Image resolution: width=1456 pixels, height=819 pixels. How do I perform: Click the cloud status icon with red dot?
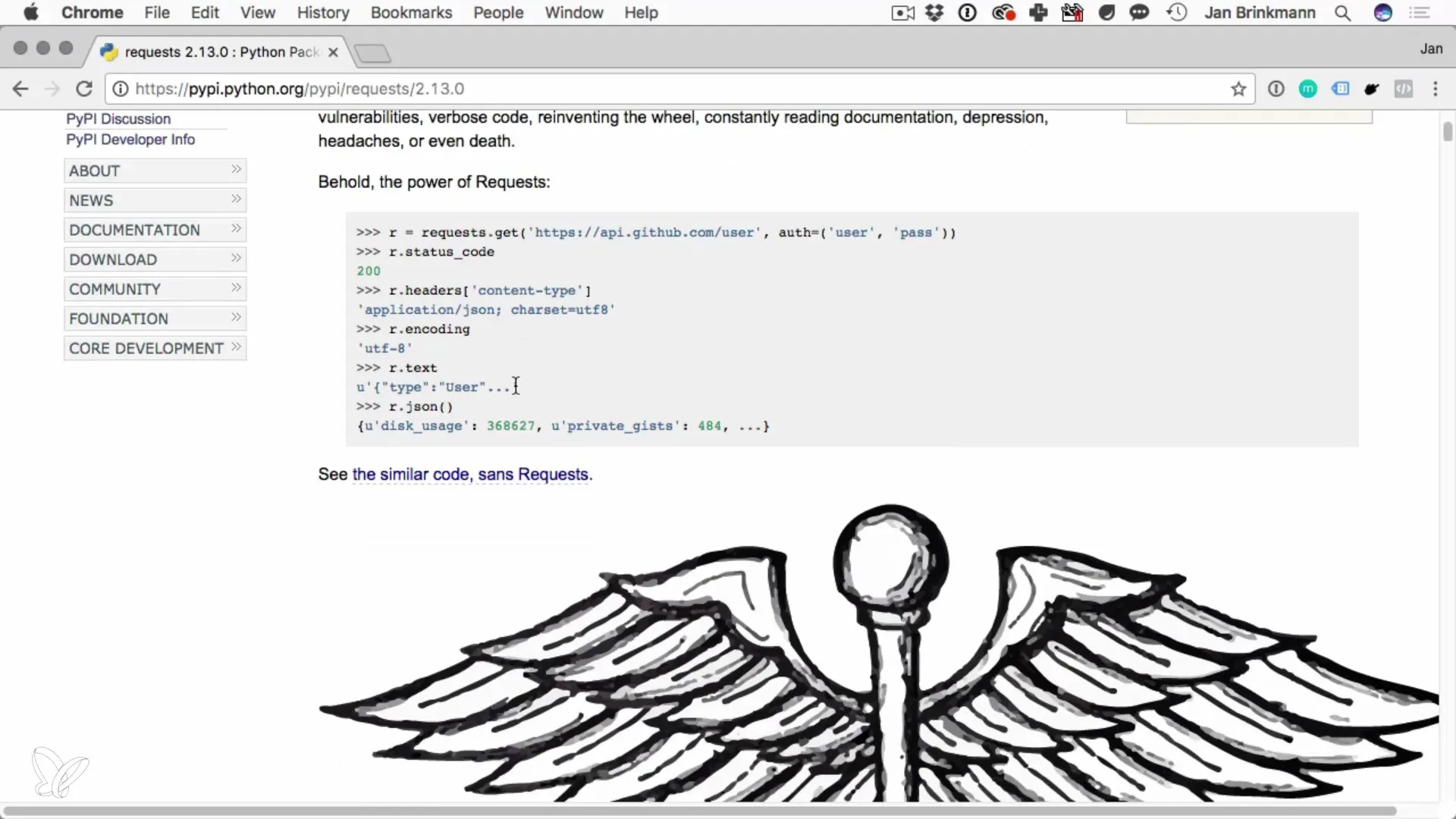1003,13
